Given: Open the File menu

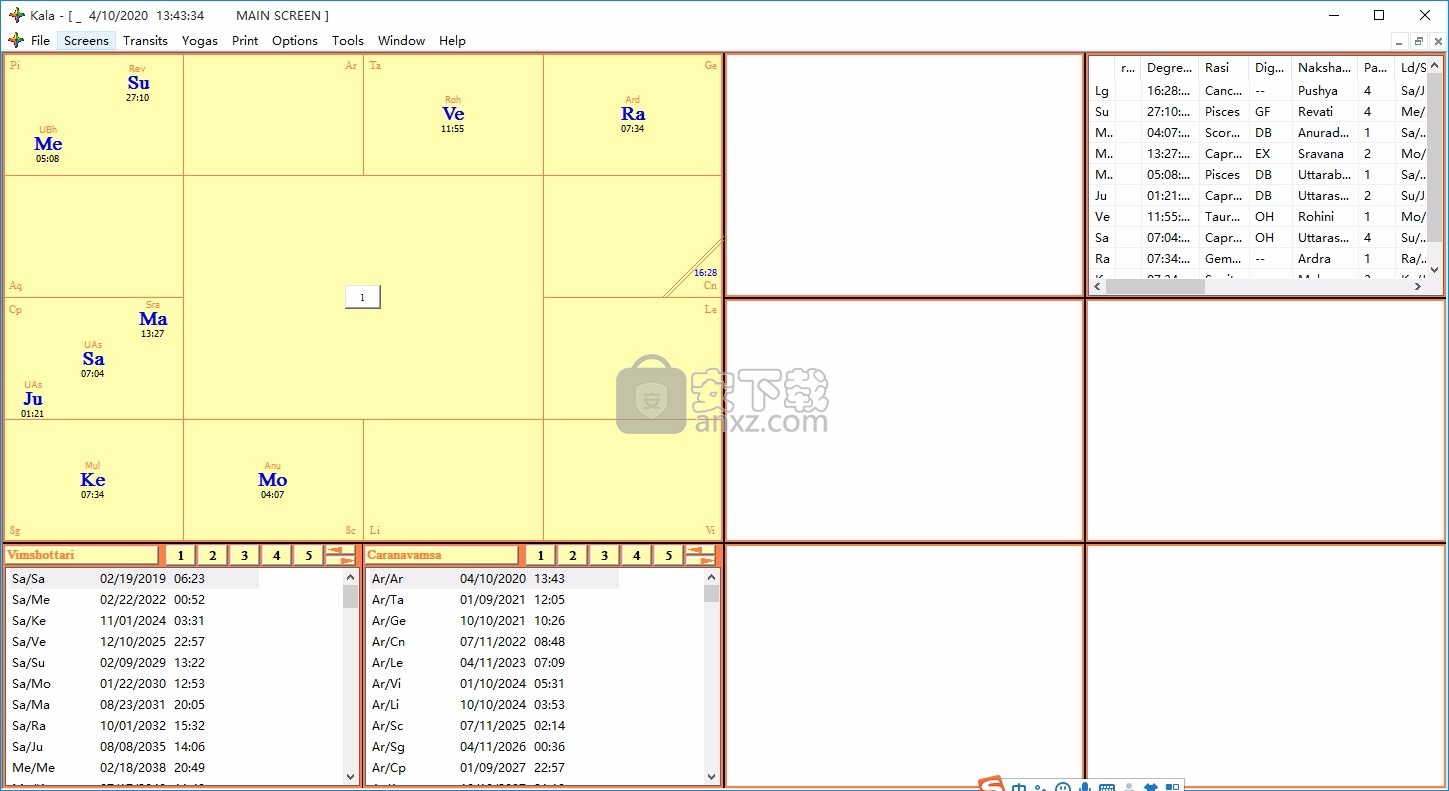Looking at the screenshot, I should pos(40,41).
